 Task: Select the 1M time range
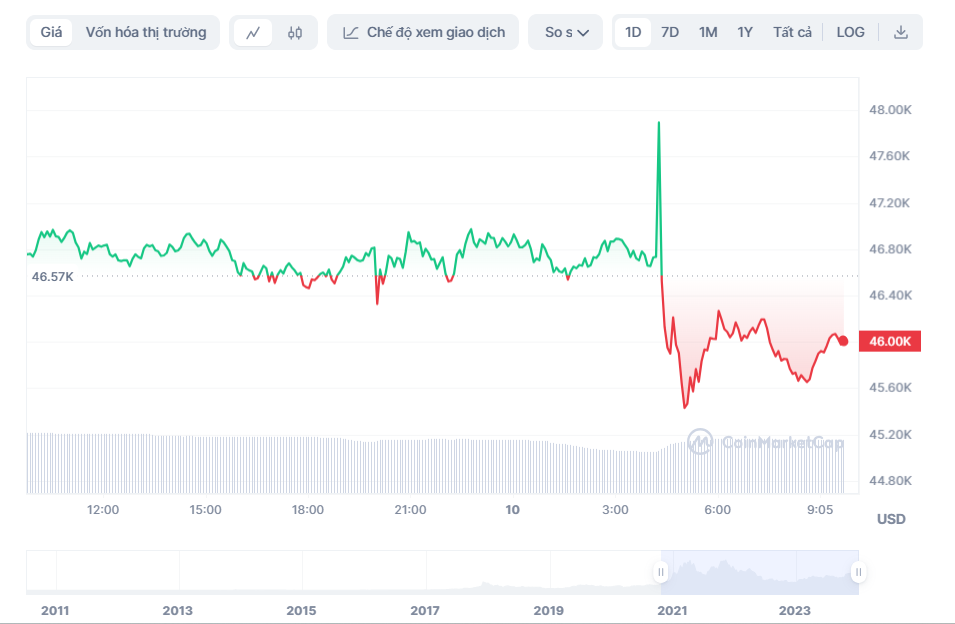(708, 32)
